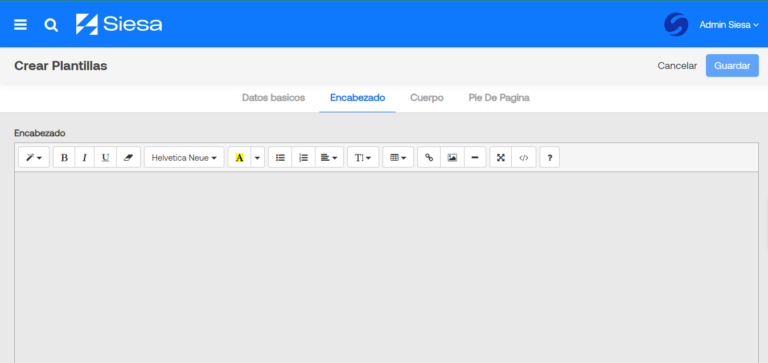
Task: Open the Pie De Pagina tab
Action: pos(499,98)
